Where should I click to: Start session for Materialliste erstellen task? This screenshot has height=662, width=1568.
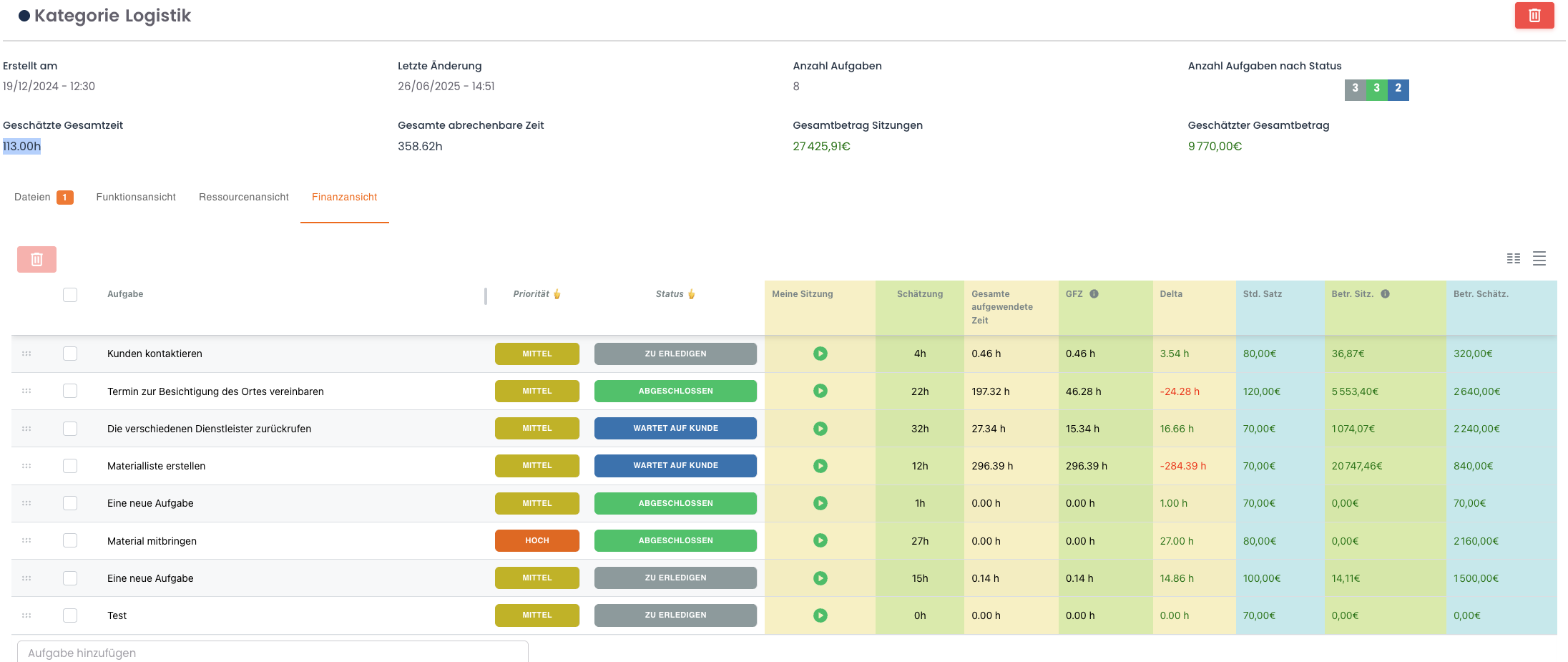pyautogui.click(x=820, y=466)
